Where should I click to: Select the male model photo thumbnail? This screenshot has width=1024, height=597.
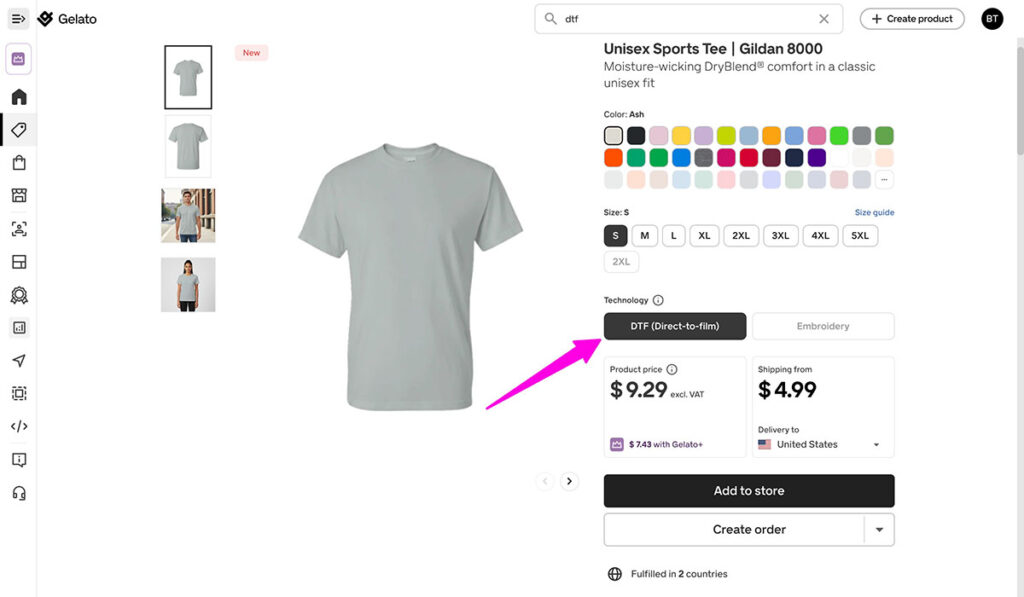pos(188,215)
